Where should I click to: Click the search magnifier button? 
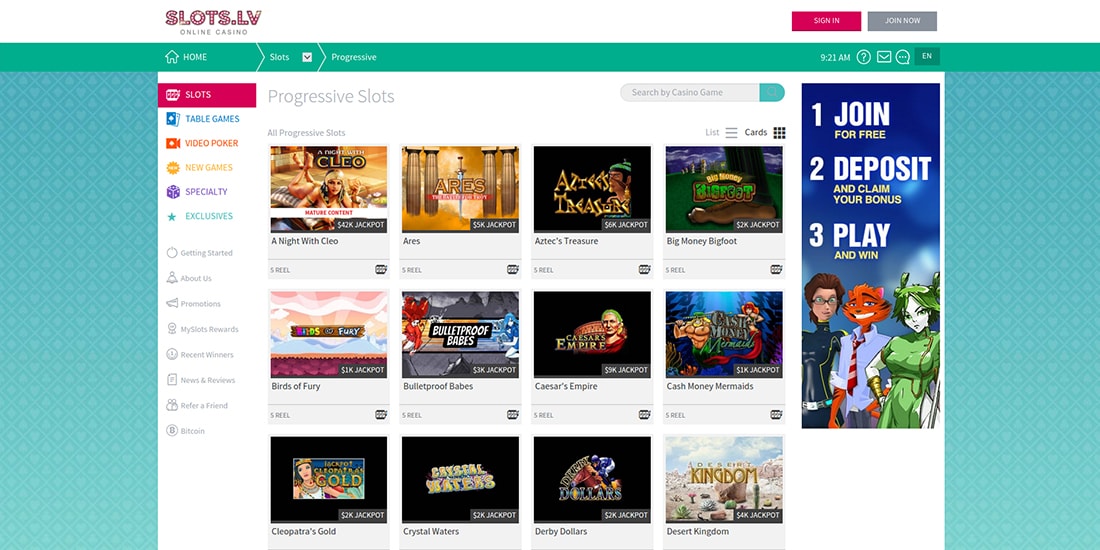pyautogui.click(x=772, y=92)
